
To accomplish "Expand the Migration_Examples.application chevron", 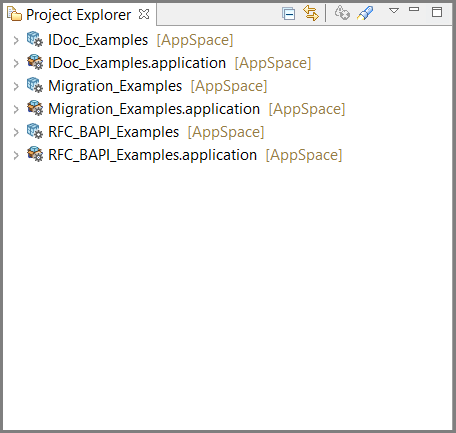I will tap(16, 109).
